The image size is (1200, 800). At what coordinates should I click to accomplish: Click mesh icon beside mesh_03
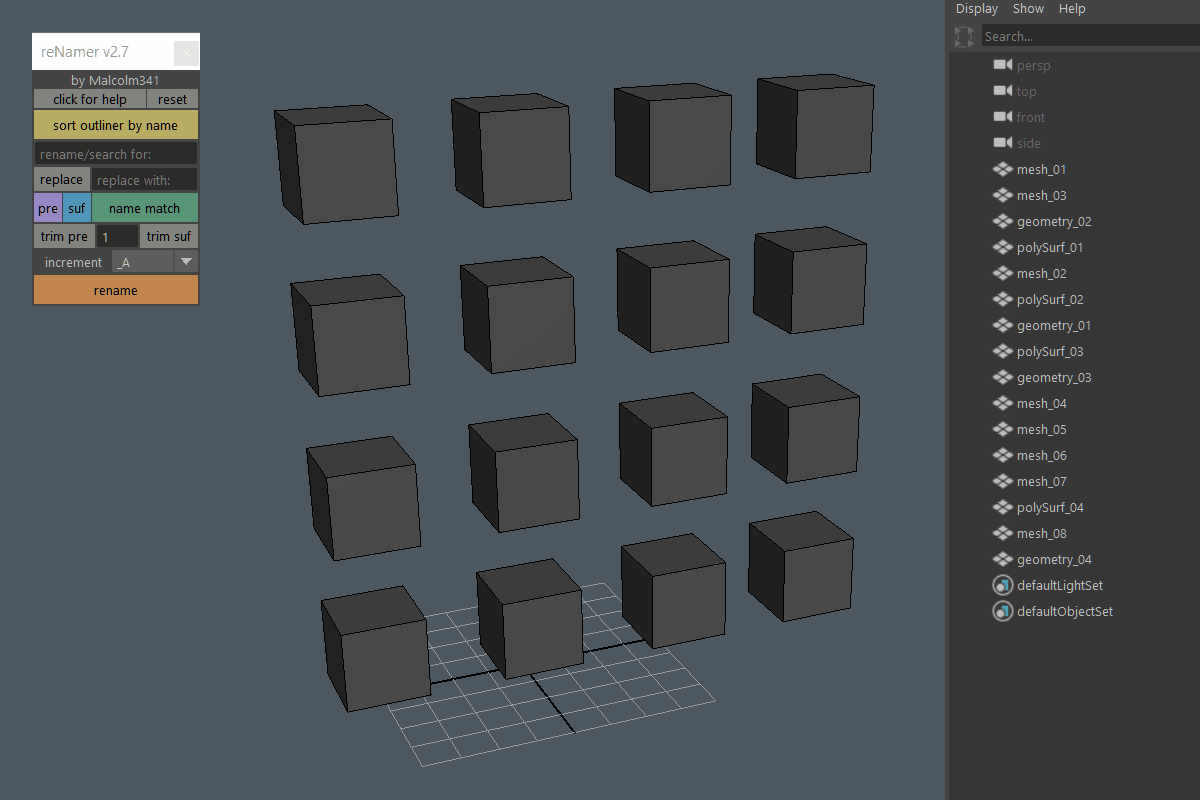click(x=1003, y=195)
